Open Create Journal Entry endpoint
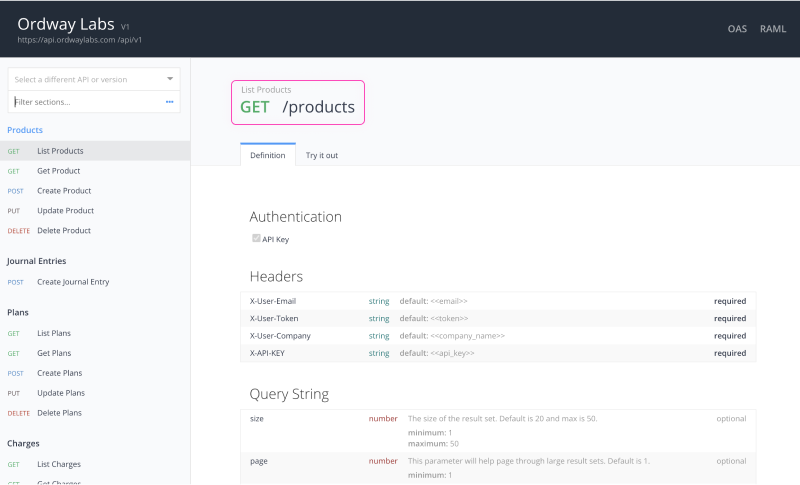 (73, 282)
